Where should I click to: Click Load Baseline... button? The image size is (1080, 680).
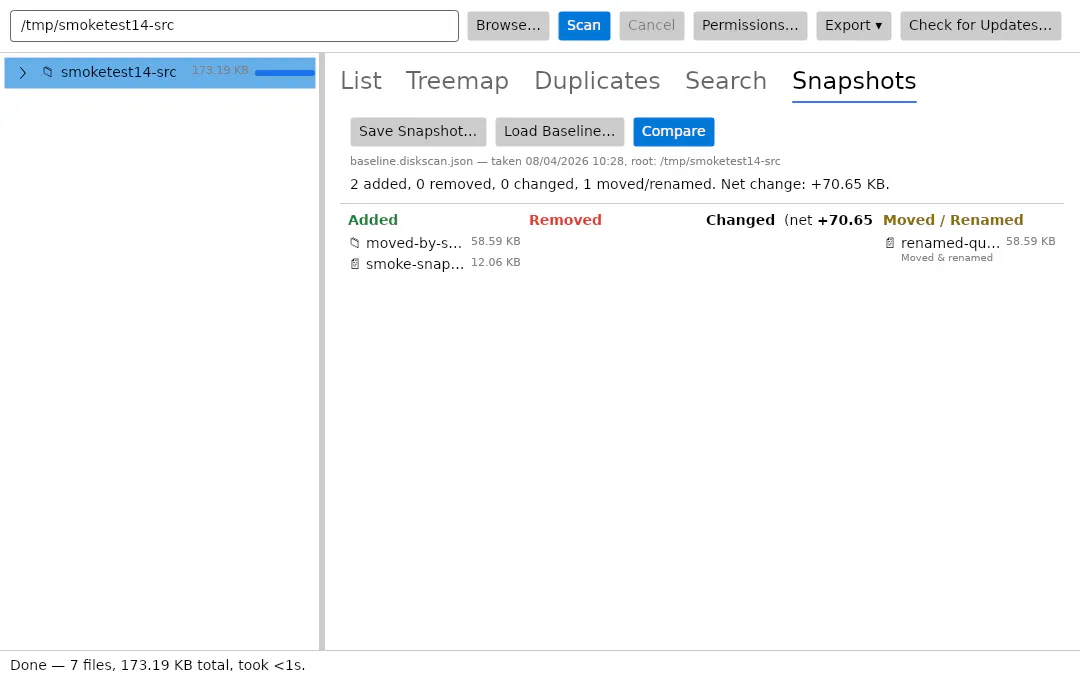click(x=560, y=132)
